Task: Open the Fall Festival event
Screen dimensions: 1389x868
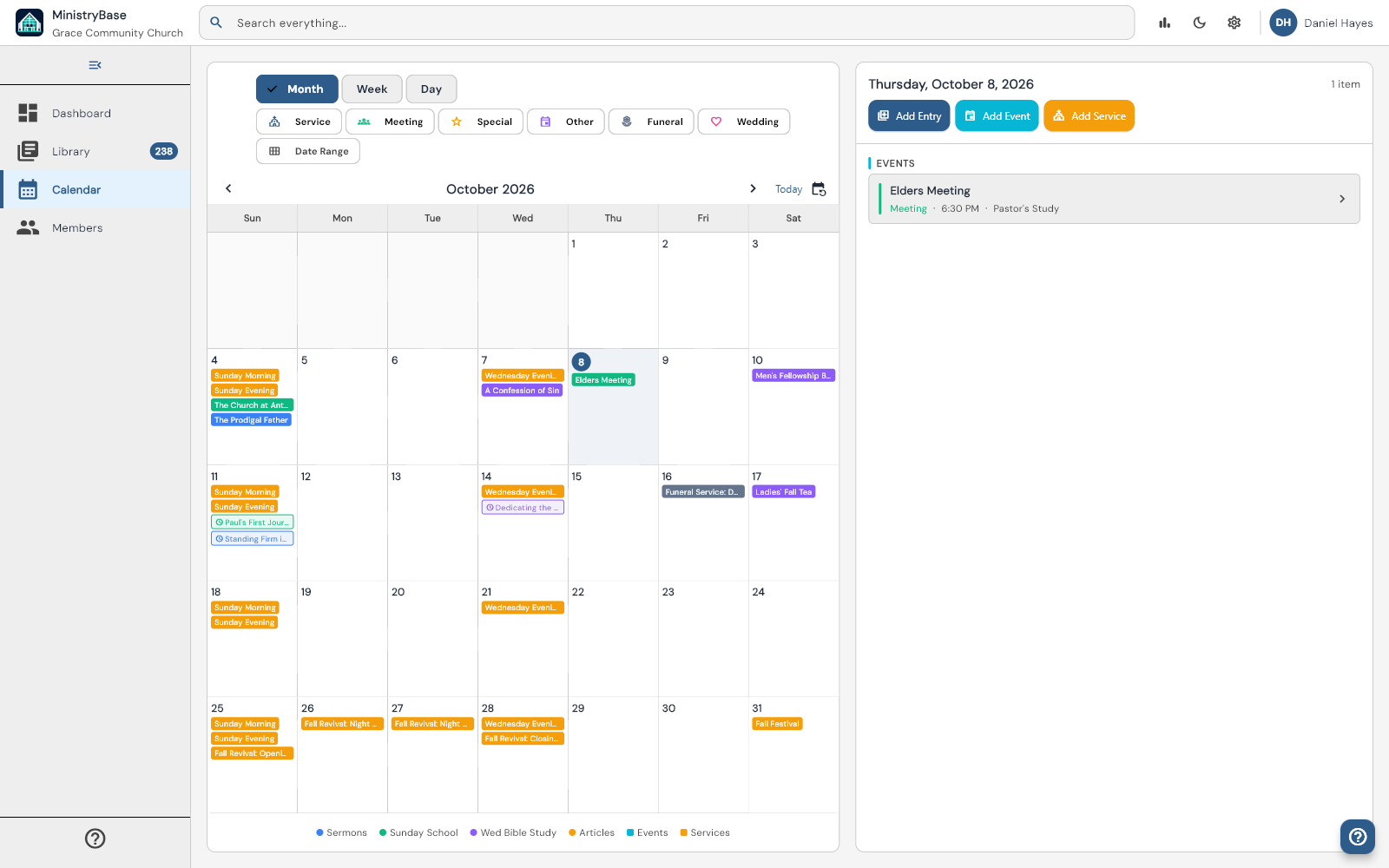Action: point(777,724)
